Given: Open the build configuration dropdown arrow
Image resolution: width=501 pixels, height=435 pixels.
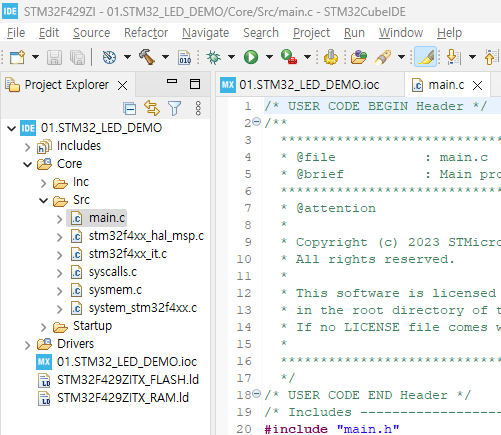Looking at the screenshot, I should 127,57.
